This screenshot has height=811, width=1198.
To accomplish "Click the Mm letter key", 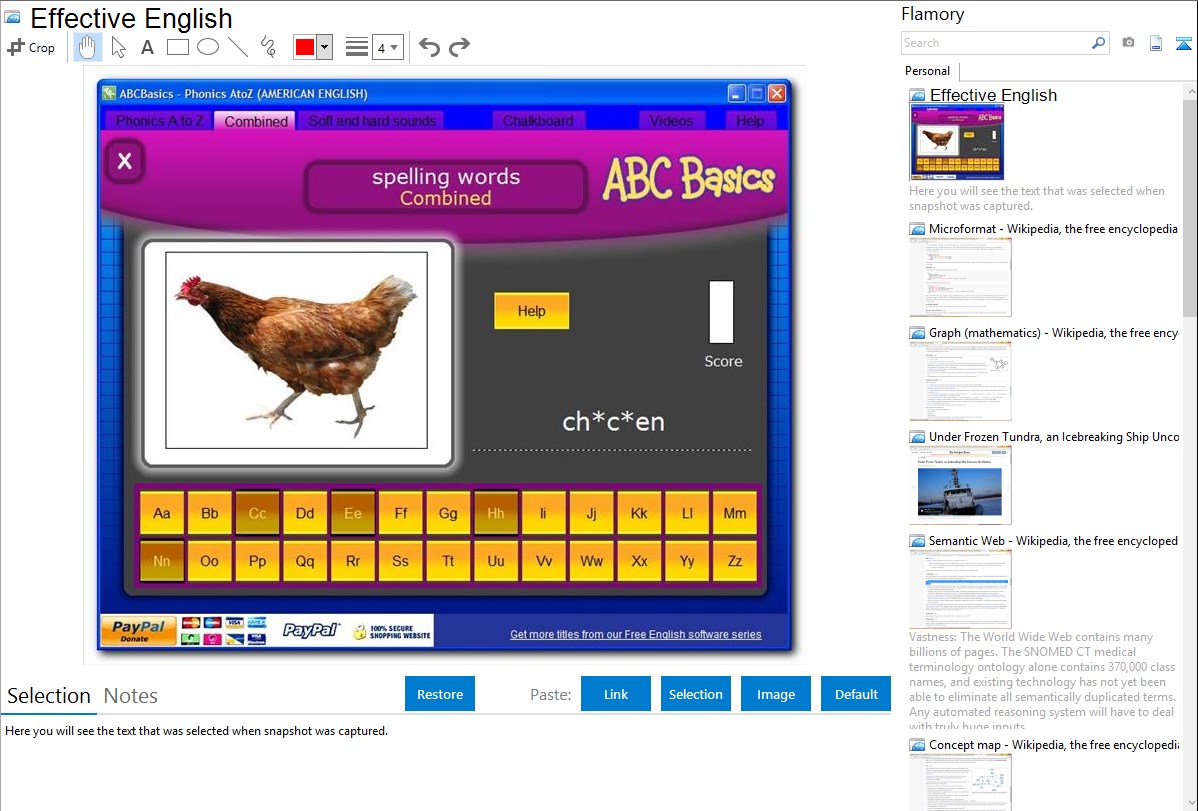I will point(734,513).
